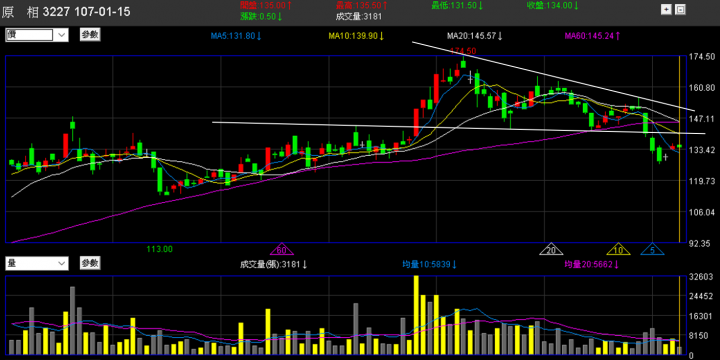This screenshot has width=720, height=360.
Task: Click the 174.50 peak price label on chart
Action: [463, 50]
